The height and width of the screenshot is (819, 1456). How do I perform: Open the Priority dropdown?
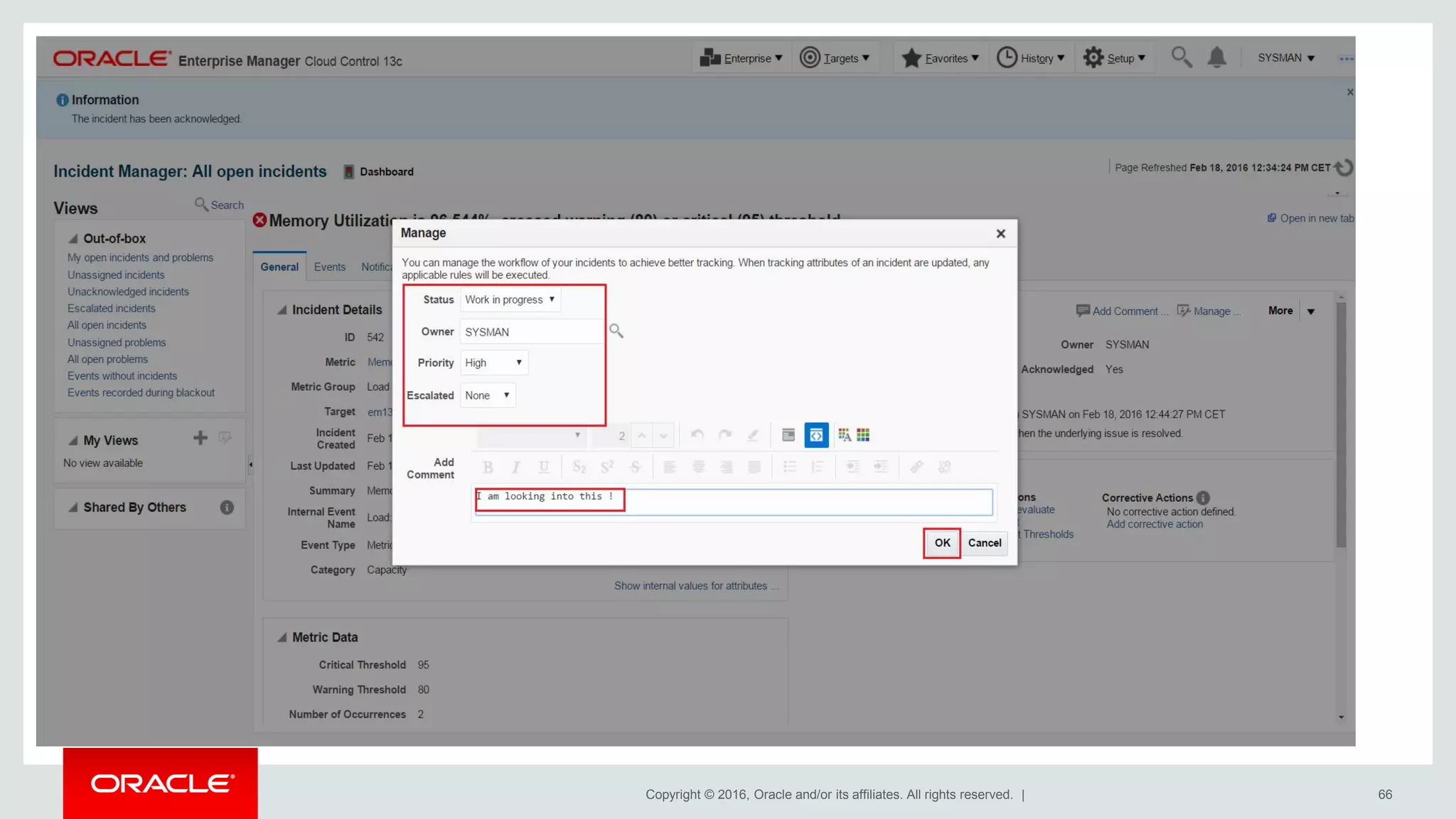click(494, 363)
